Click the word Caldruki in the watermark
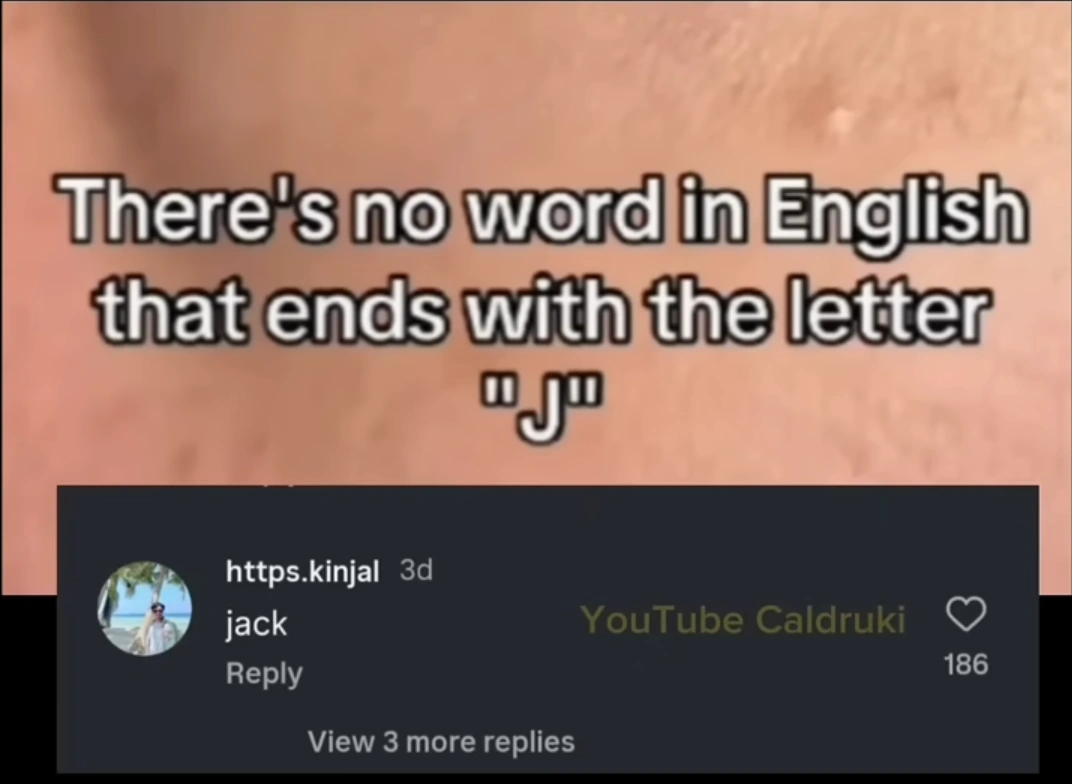Screen dimensions: 1072x784 pos(830,619)
